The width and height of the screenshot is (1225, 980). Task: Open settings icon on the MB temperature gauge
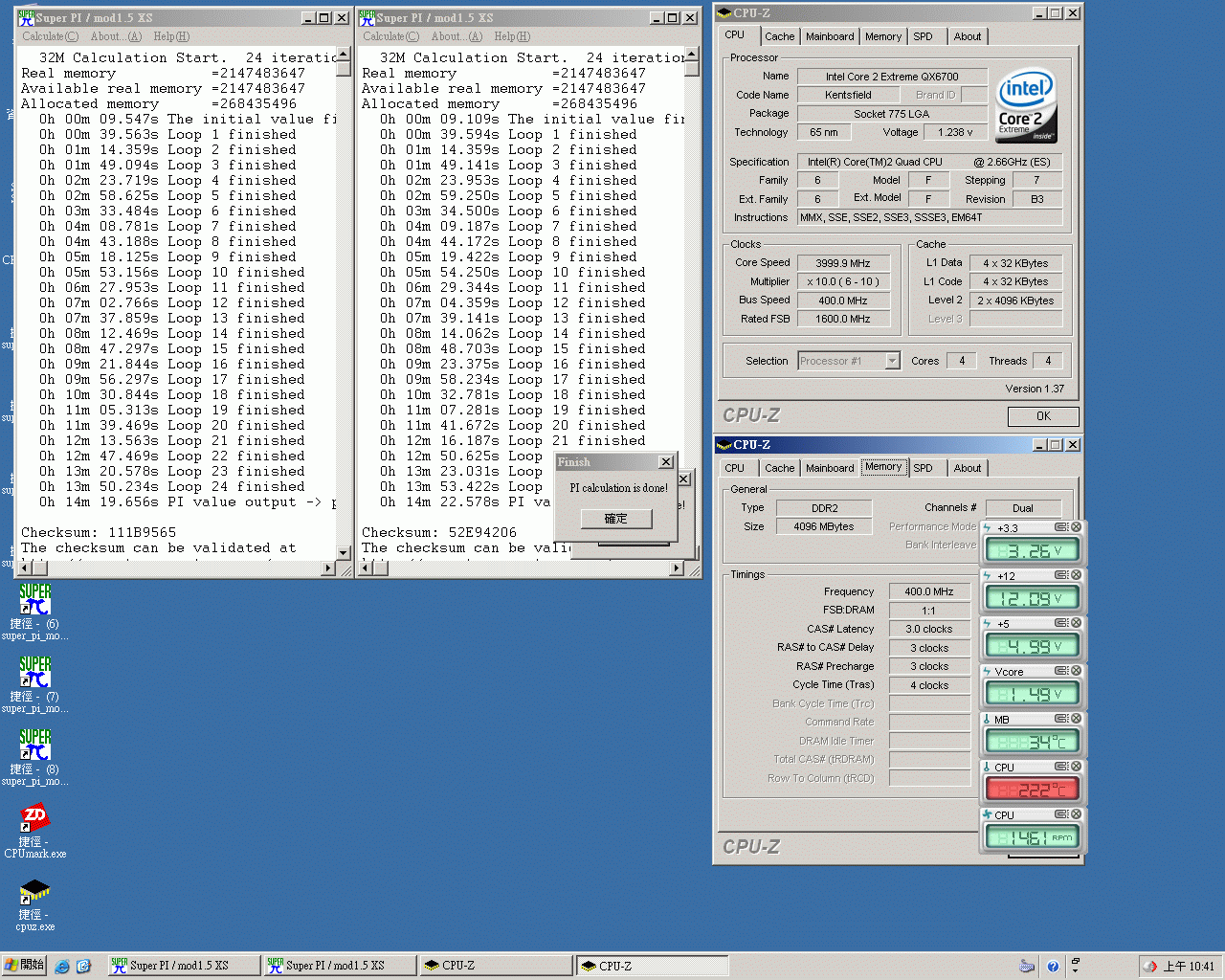point(1061,719)
